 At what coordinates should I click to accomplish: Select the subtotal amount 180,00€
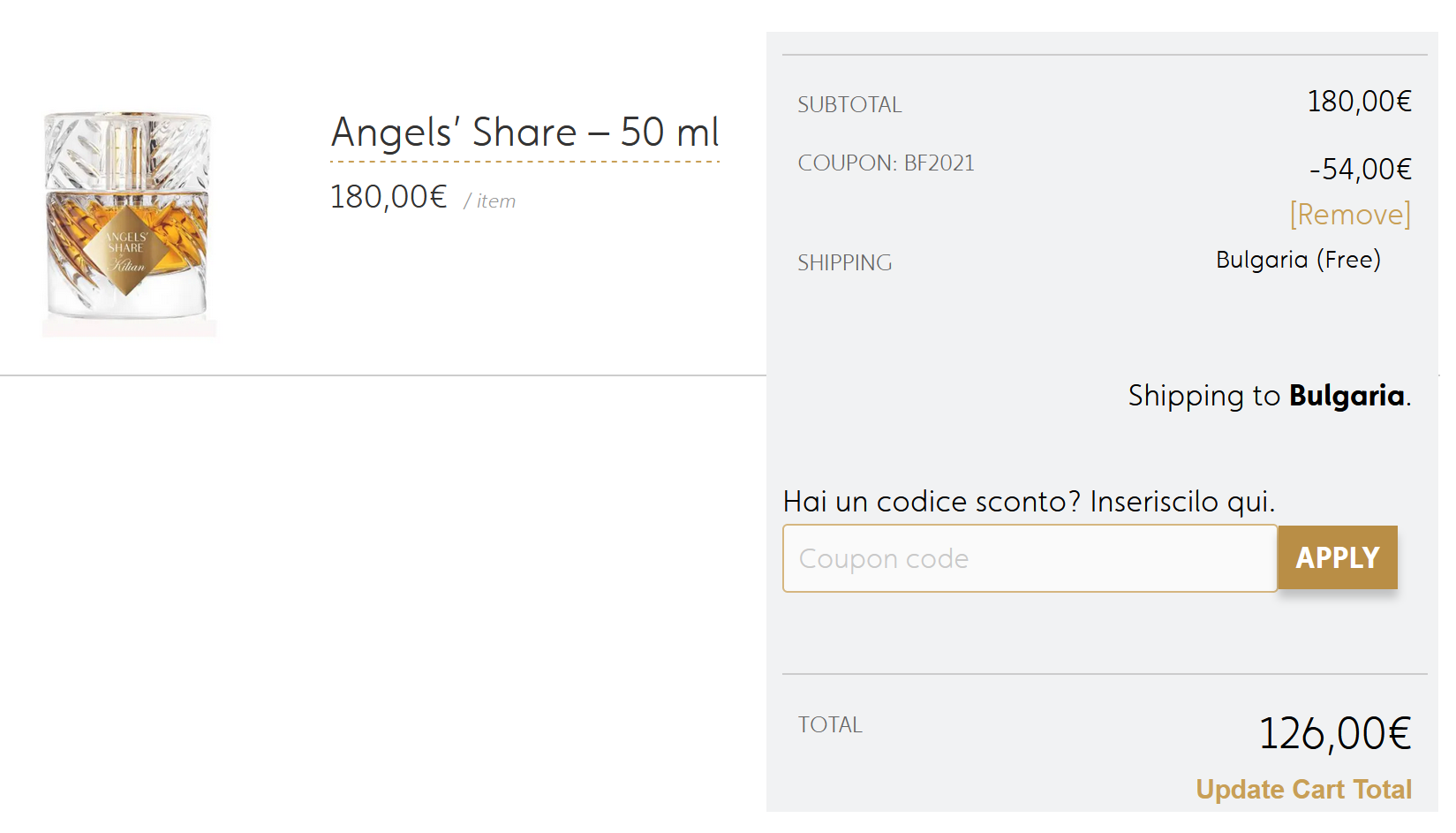tap(1359, 102)
